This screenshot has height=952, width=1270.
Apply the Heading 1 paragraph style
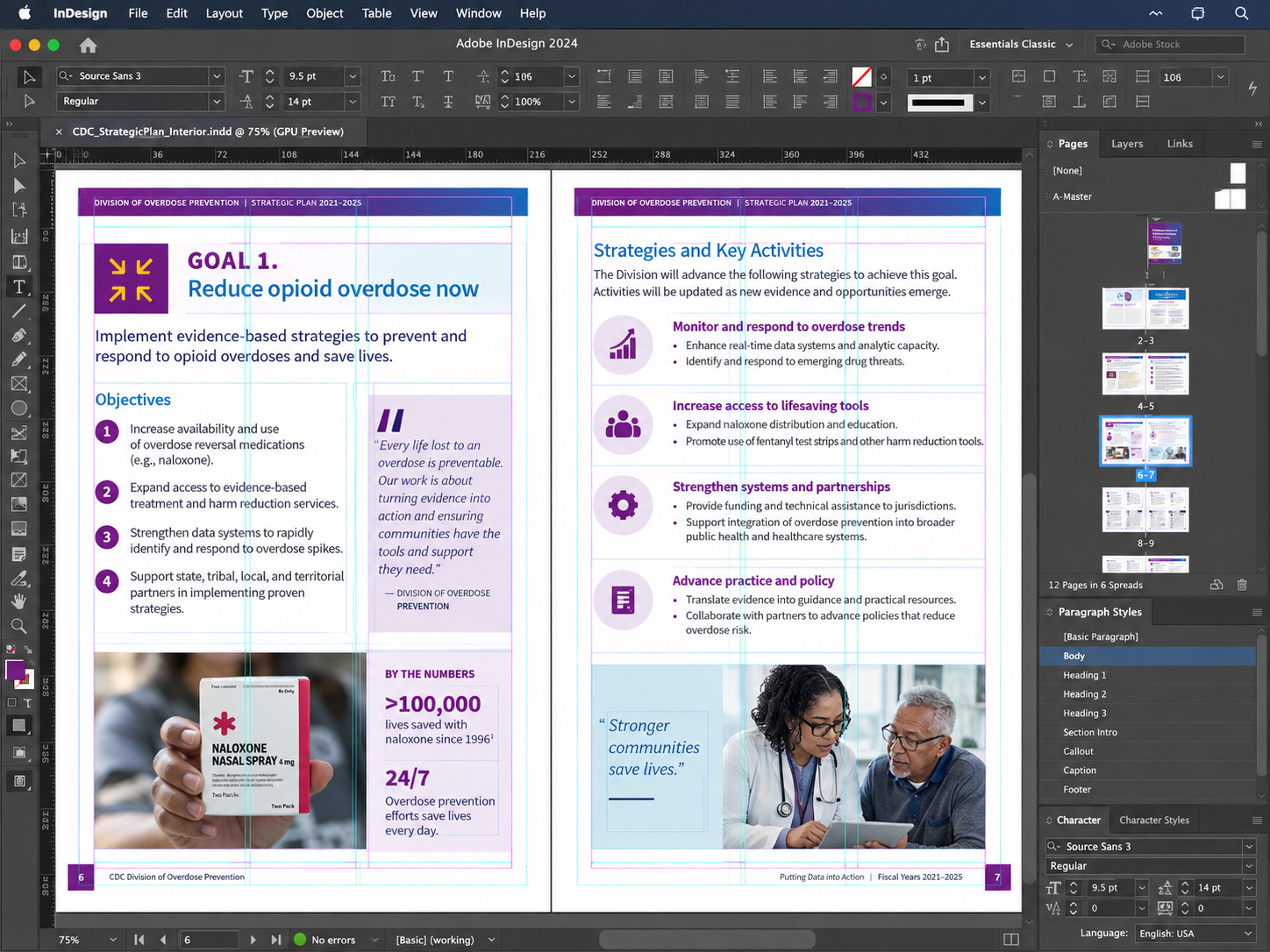[x=1147, y=675]
